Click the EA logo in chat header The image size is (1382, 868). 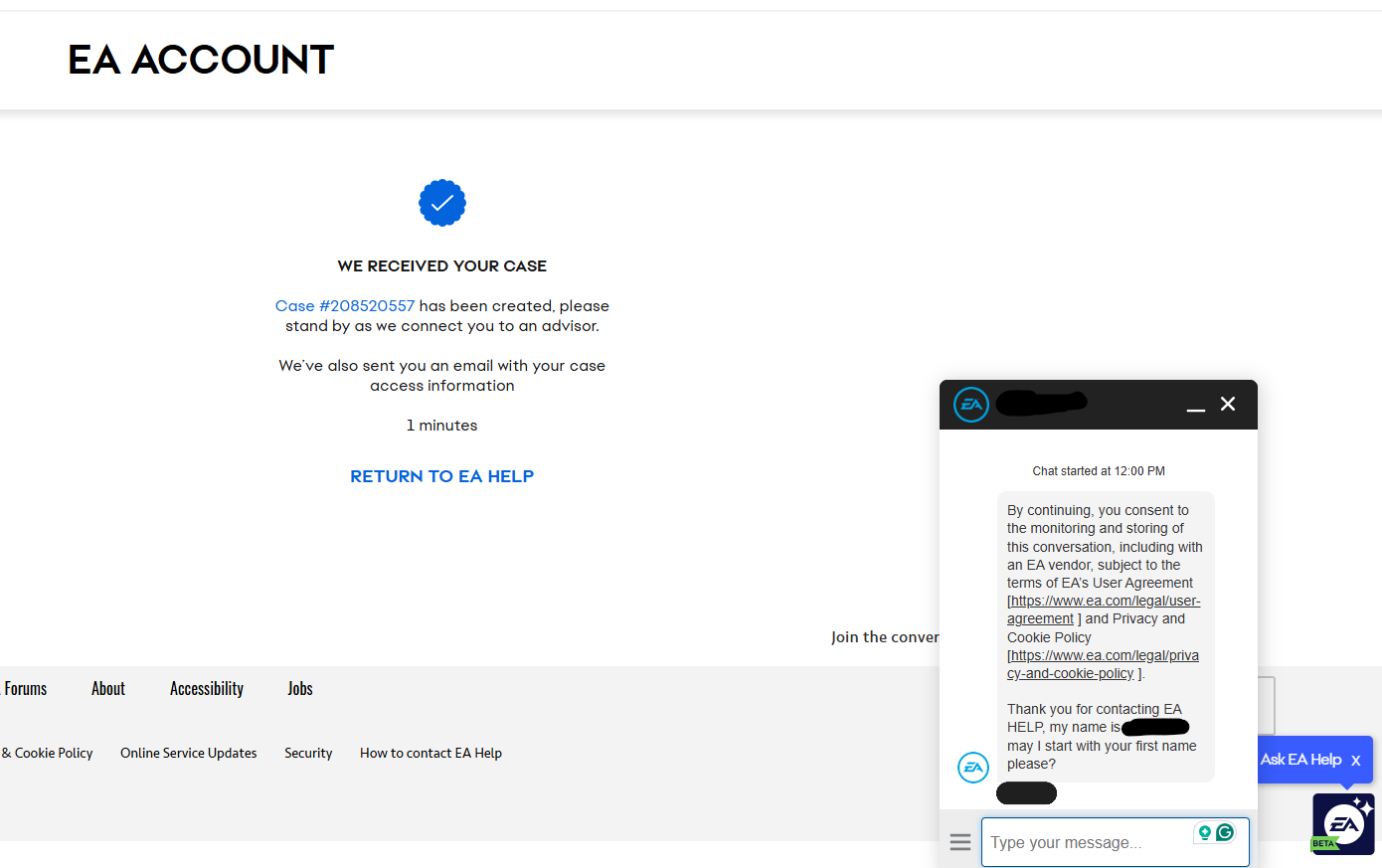(x=971, y=405)
